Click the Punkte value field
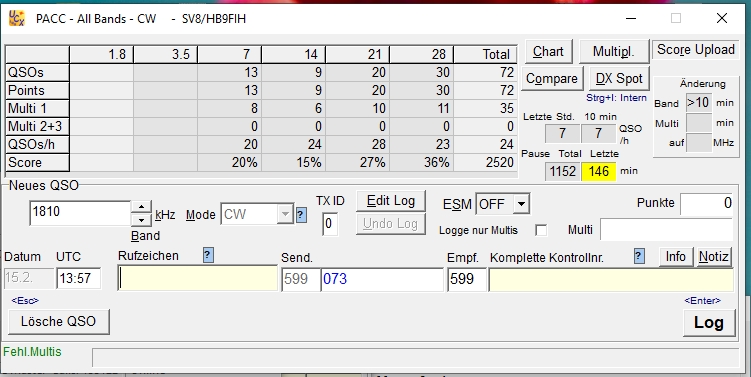This screenshot has height=377, width=751. pos(707,204)
